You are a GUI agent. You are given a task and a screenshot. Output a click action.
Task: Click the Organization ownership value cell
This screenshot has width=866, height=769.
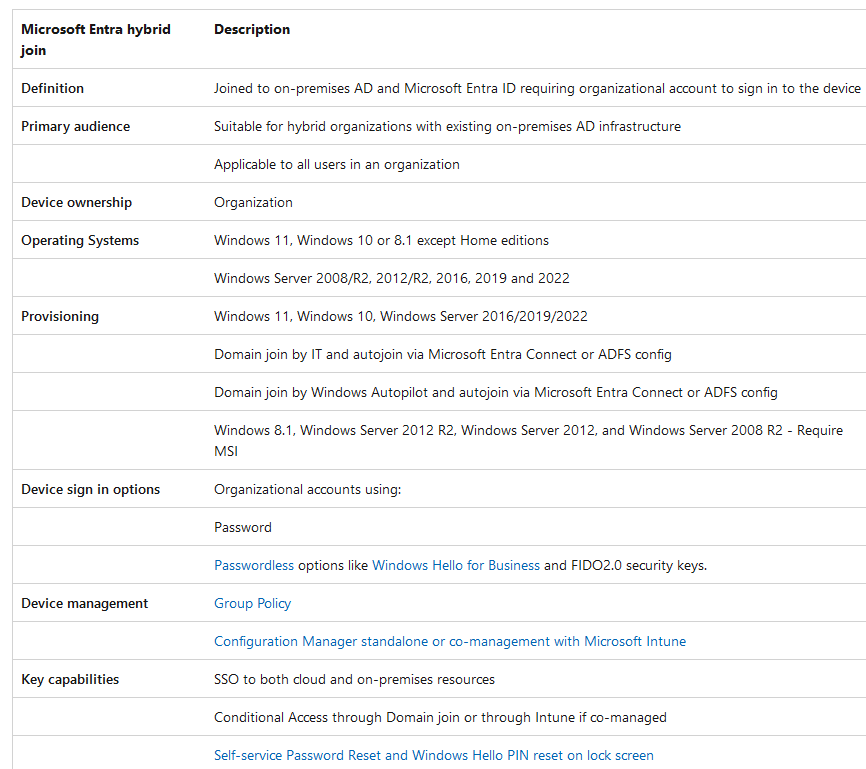coord(253,202)
